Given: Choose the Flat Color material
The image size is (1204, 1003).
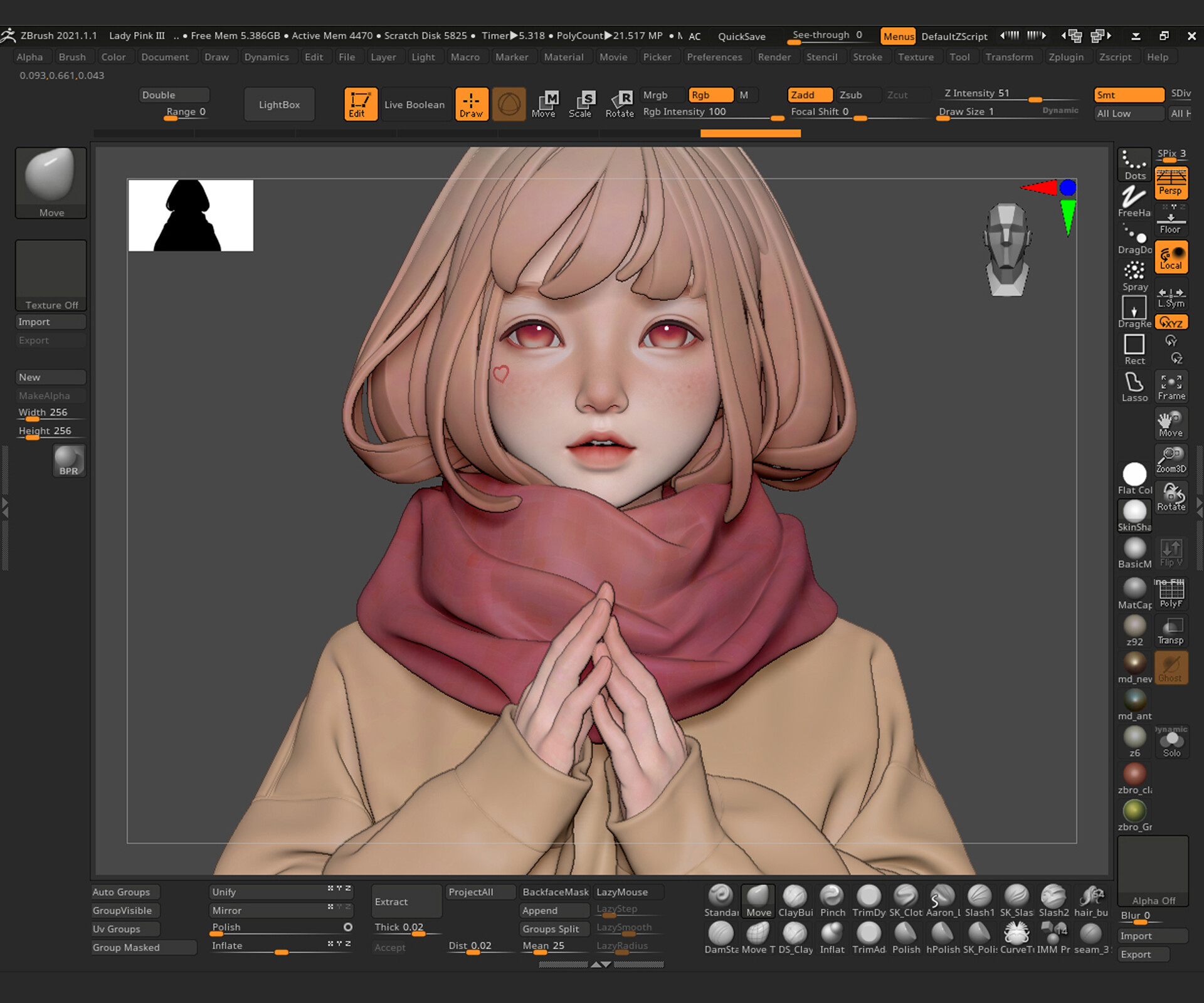Looking at the screenshot, I should point(1134,480).
